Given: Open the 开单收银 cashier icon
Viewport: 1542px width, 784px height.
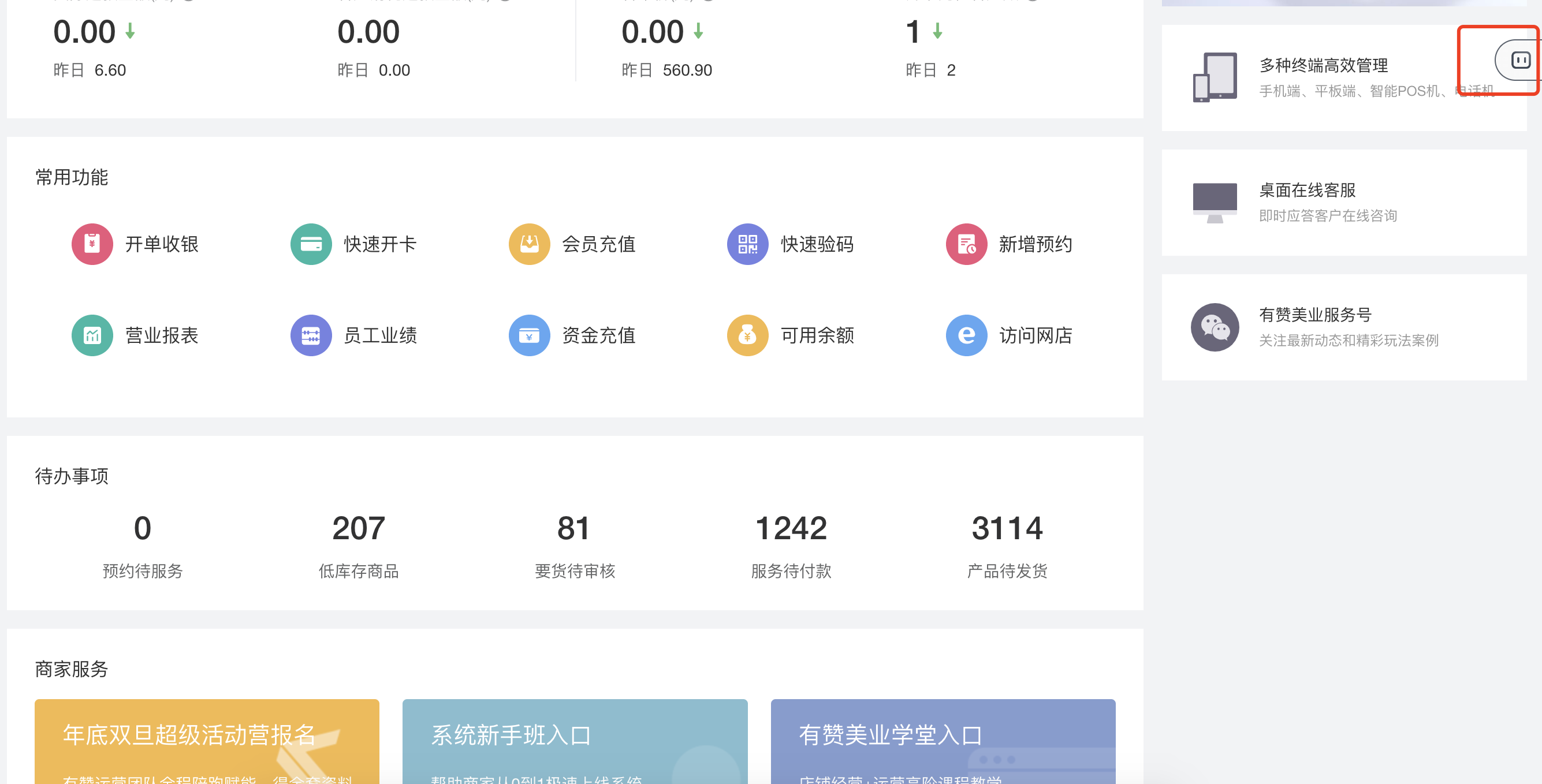Looking at the screenshot, I should (x=92, y=244).
